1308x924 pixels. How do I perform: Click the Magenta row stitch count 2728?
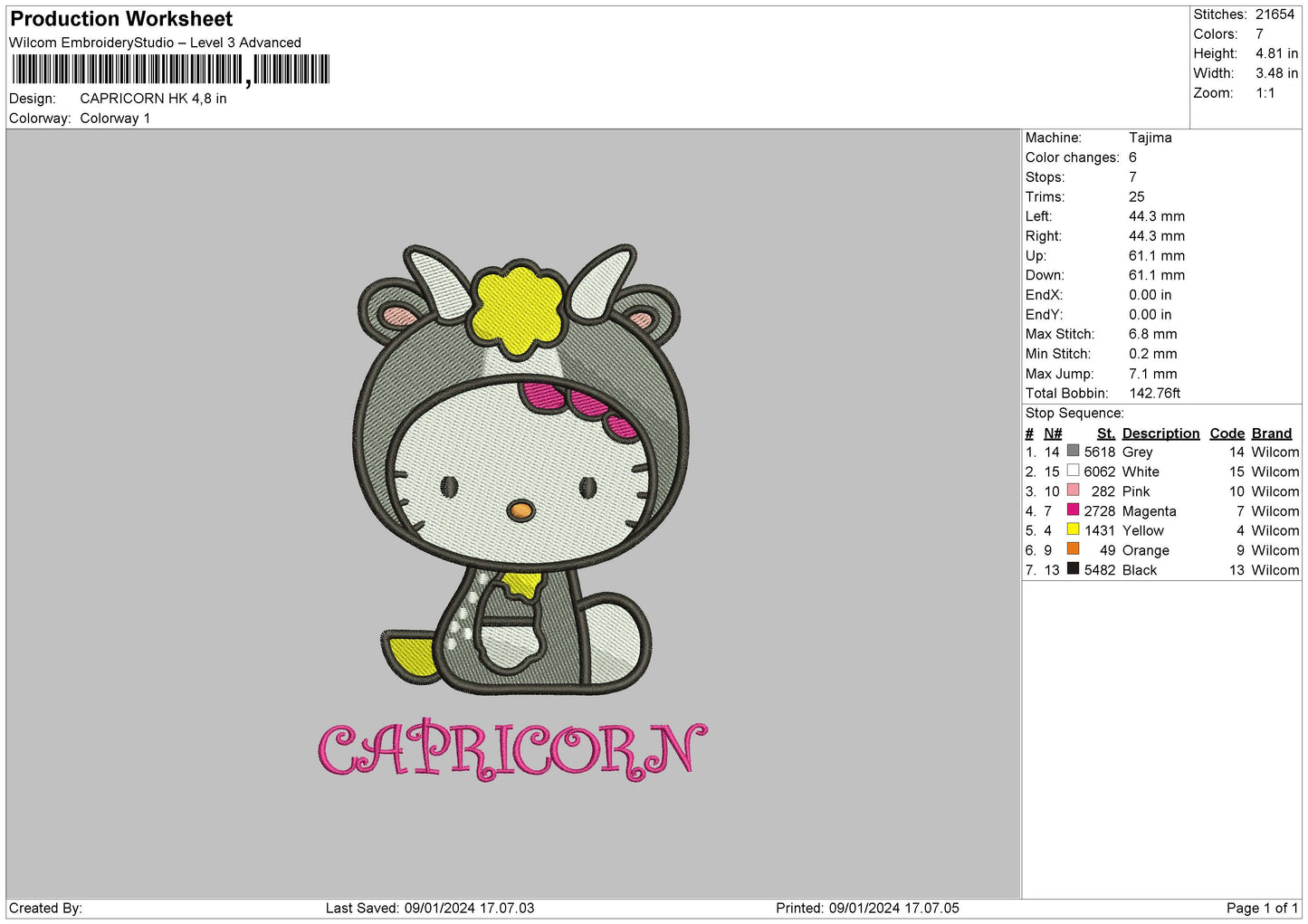click(1100, 511)
